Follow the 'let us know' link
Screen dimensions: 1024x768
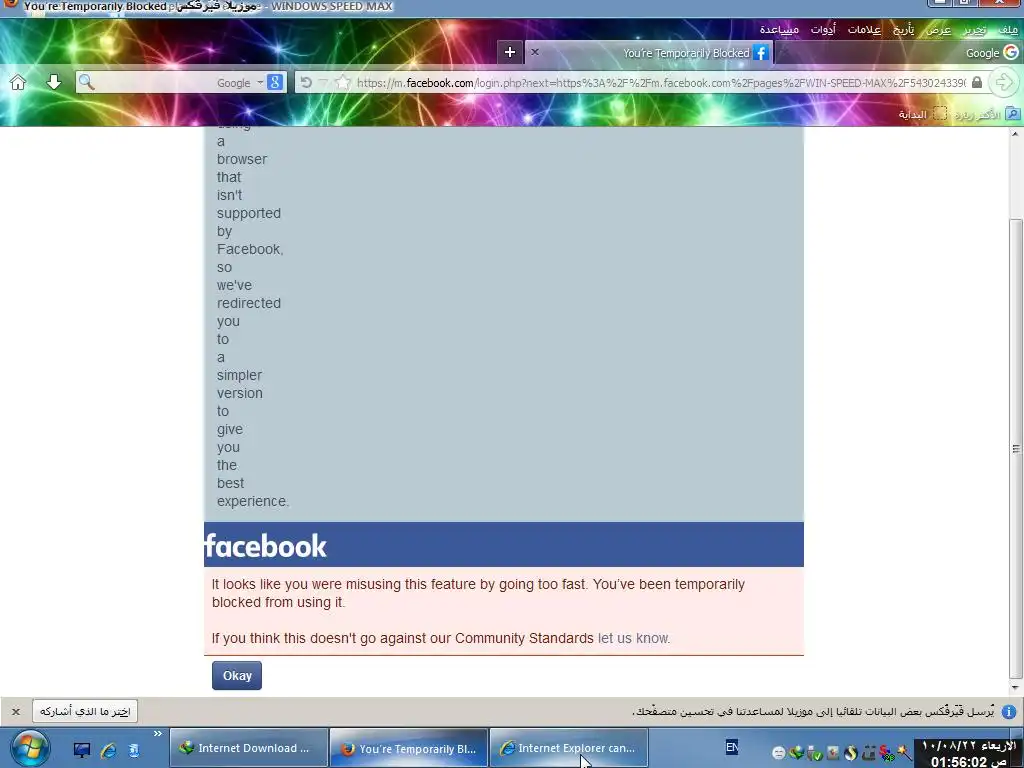[x=633, y=638]
